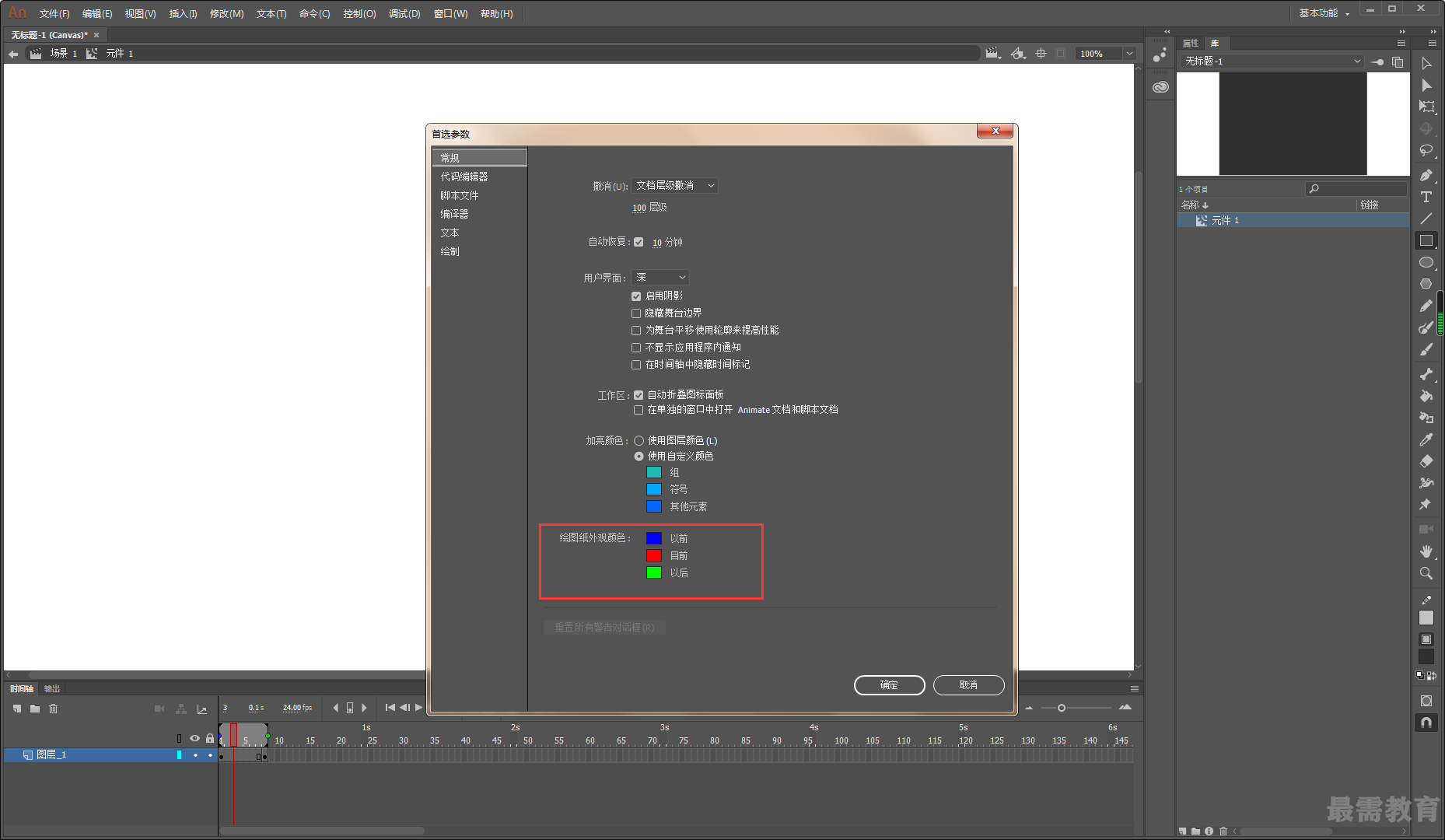The image size is (1445, 840).
Task: Select the Rectangle tool
Action: click(x=1426, y=240)
